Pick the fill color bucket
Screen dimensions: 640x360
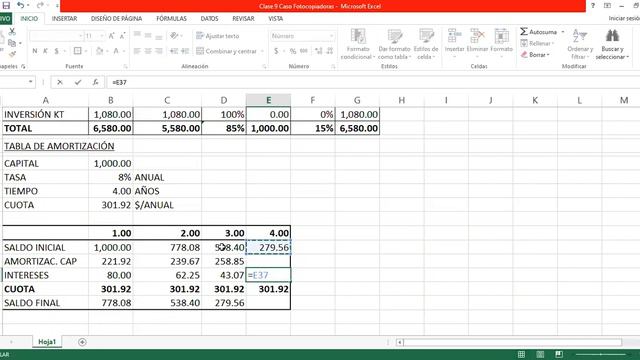tap(99, 51)
